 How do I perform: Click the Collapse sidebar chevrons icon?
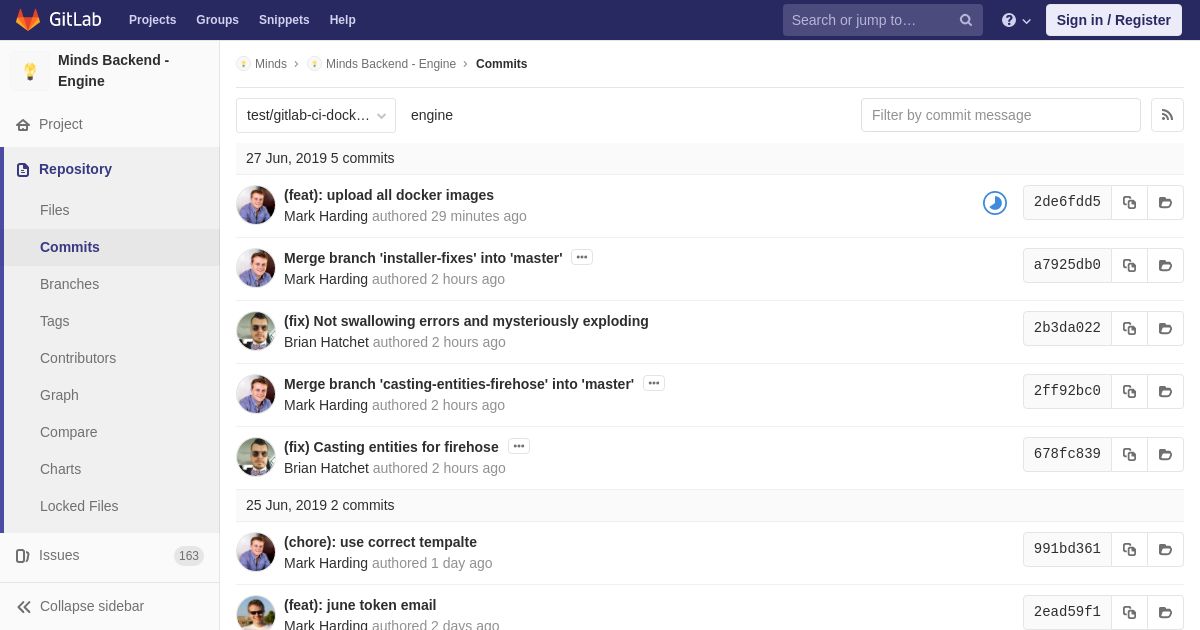[24, 607]
